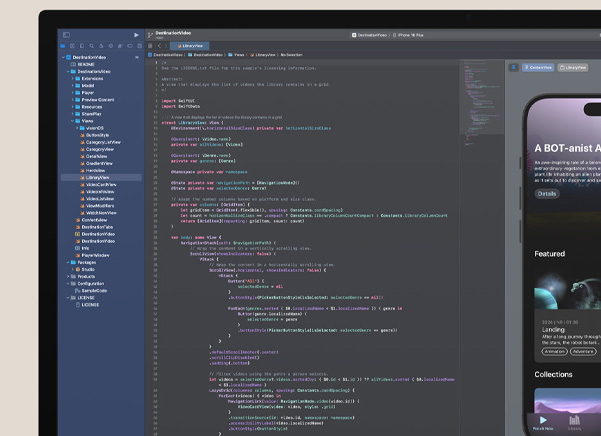Open the Debug navigator

pos(120,46)
